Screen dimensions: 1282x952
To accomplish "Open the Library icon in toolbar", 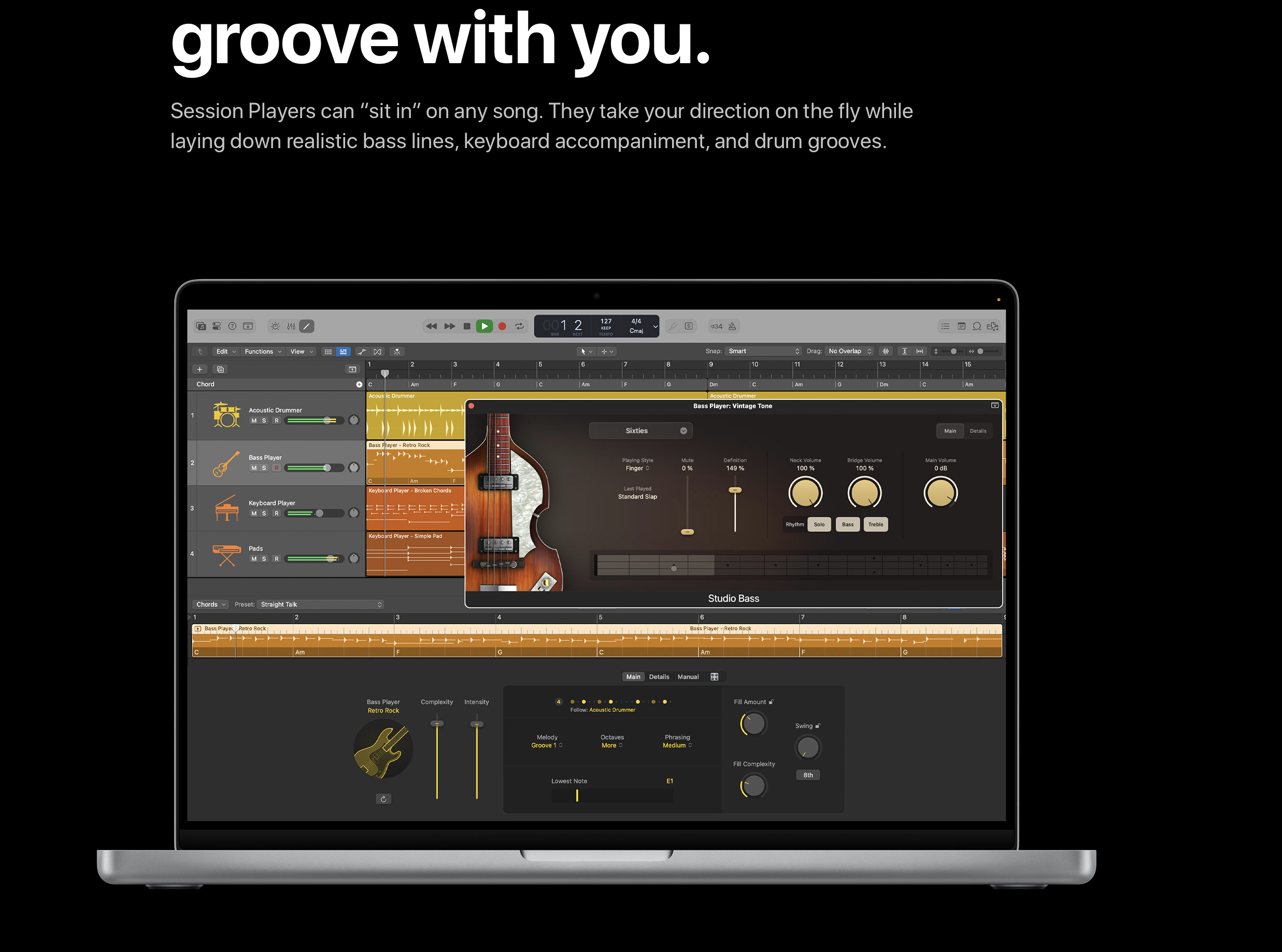I will (201, 326).
